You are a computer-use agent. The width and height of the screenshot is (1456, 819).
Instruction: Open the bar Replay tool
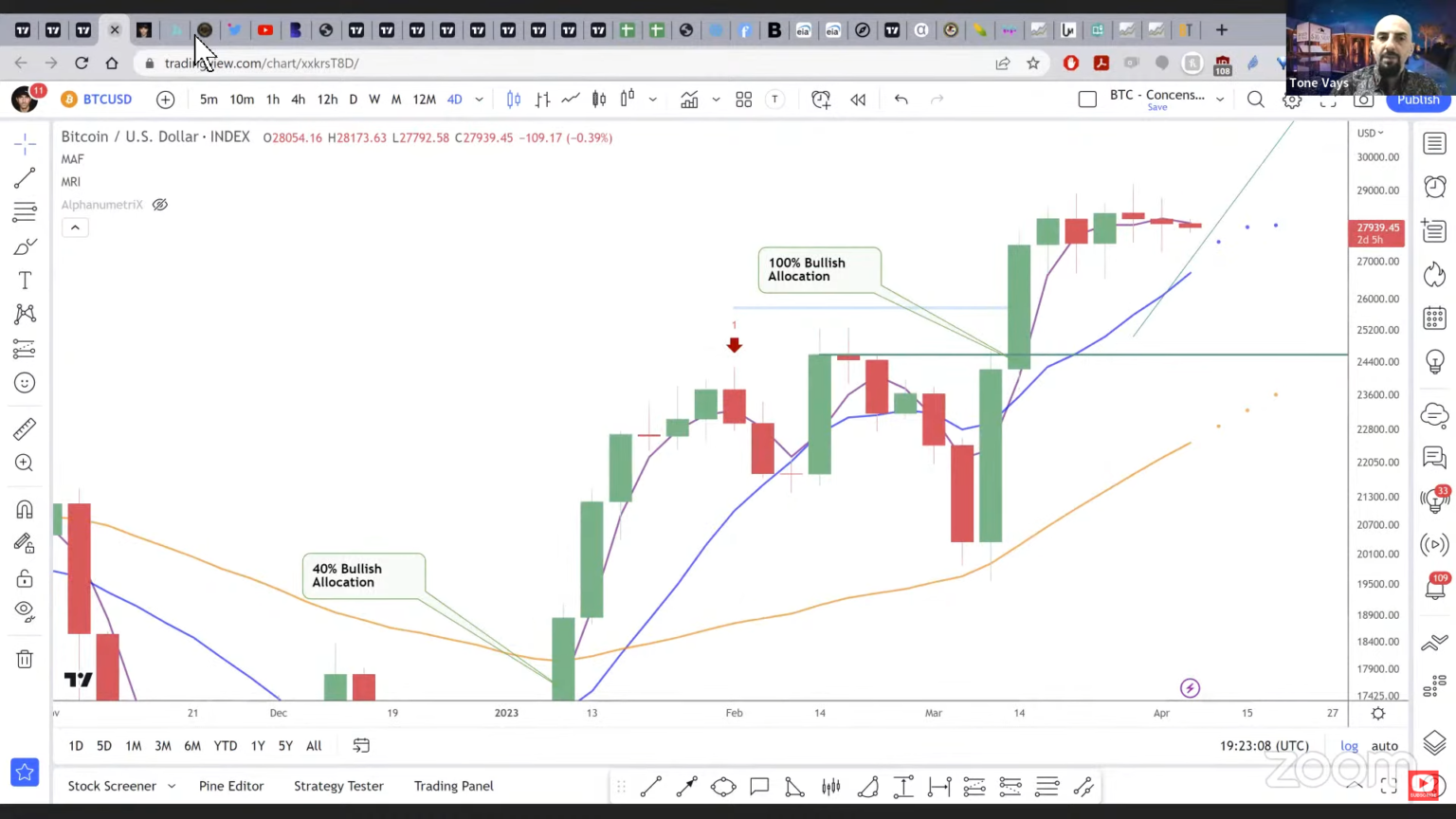coord(858,100)
